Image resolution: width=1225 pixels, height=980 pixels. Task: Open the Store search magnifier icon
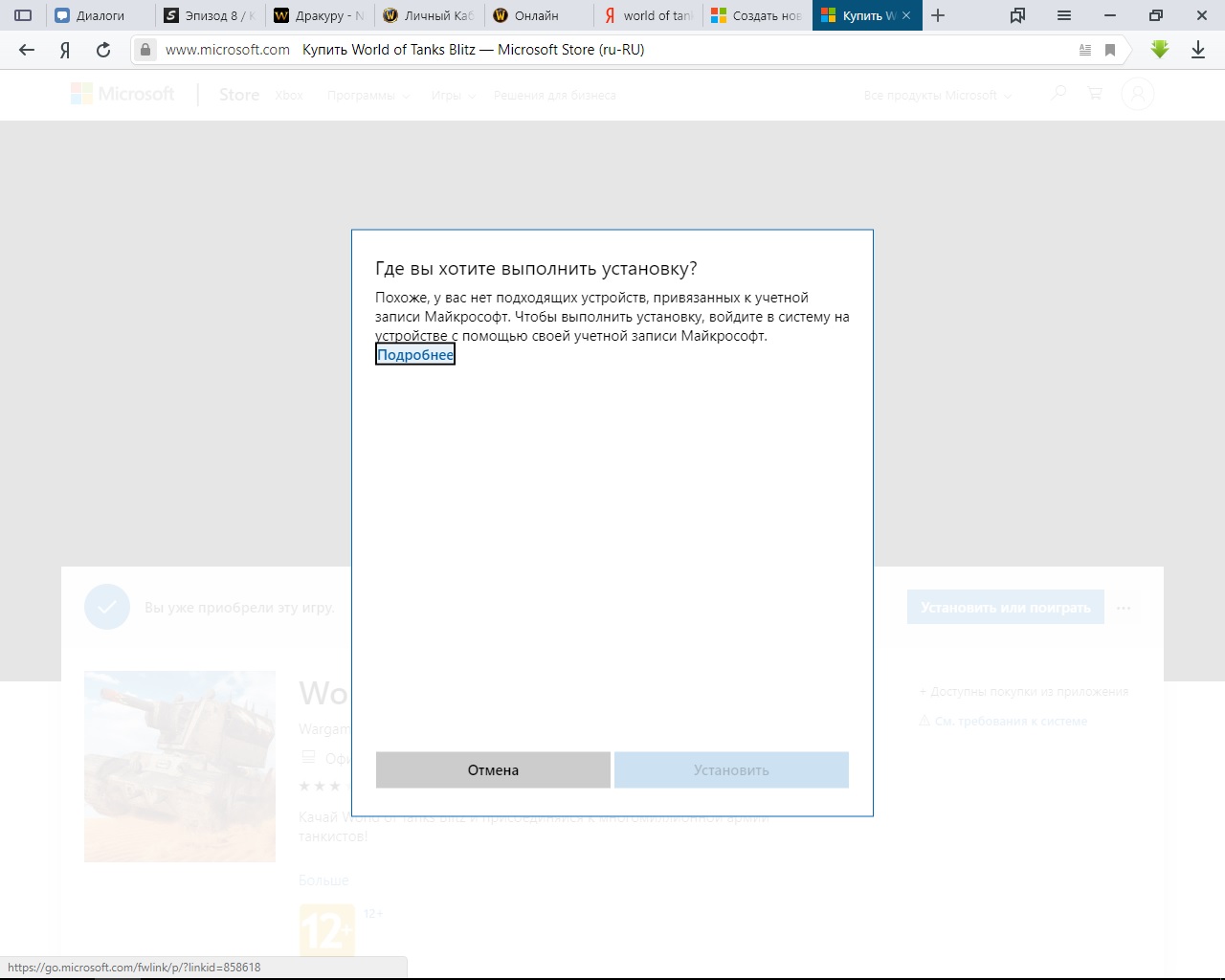coord(1058,94)
